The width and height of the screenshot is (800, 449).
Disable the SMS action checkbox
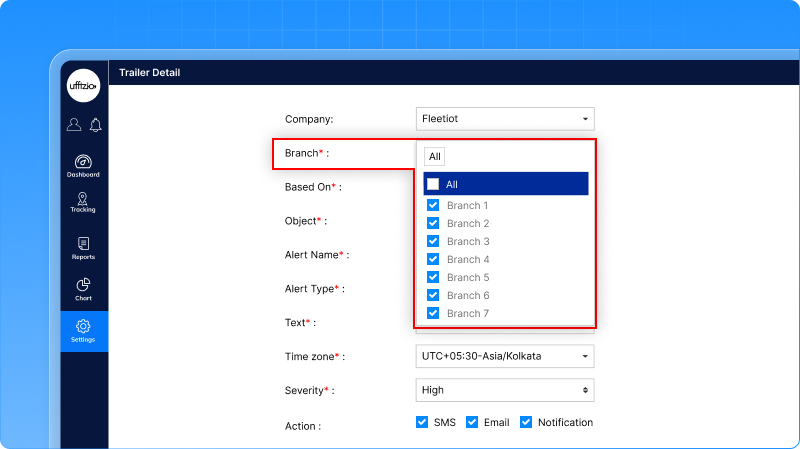pyautogui.click(x=422, y=422)
